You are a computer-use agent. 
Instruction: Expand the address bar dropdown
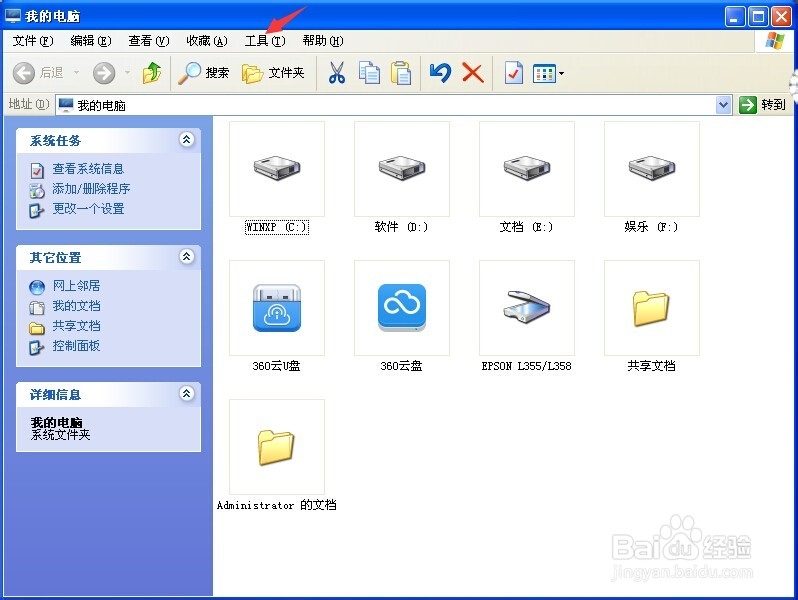(x=723, y=105)
